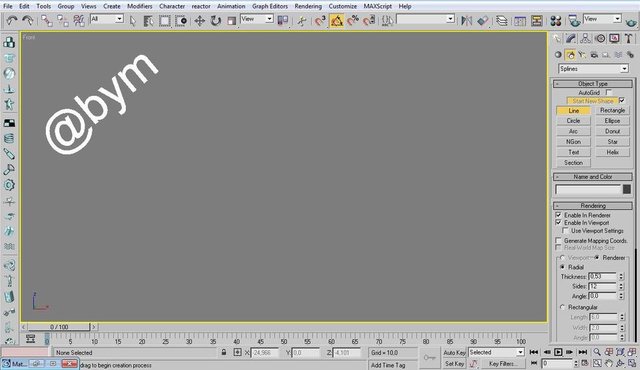Open Schematic View toolbar icon

pos(536,20)
